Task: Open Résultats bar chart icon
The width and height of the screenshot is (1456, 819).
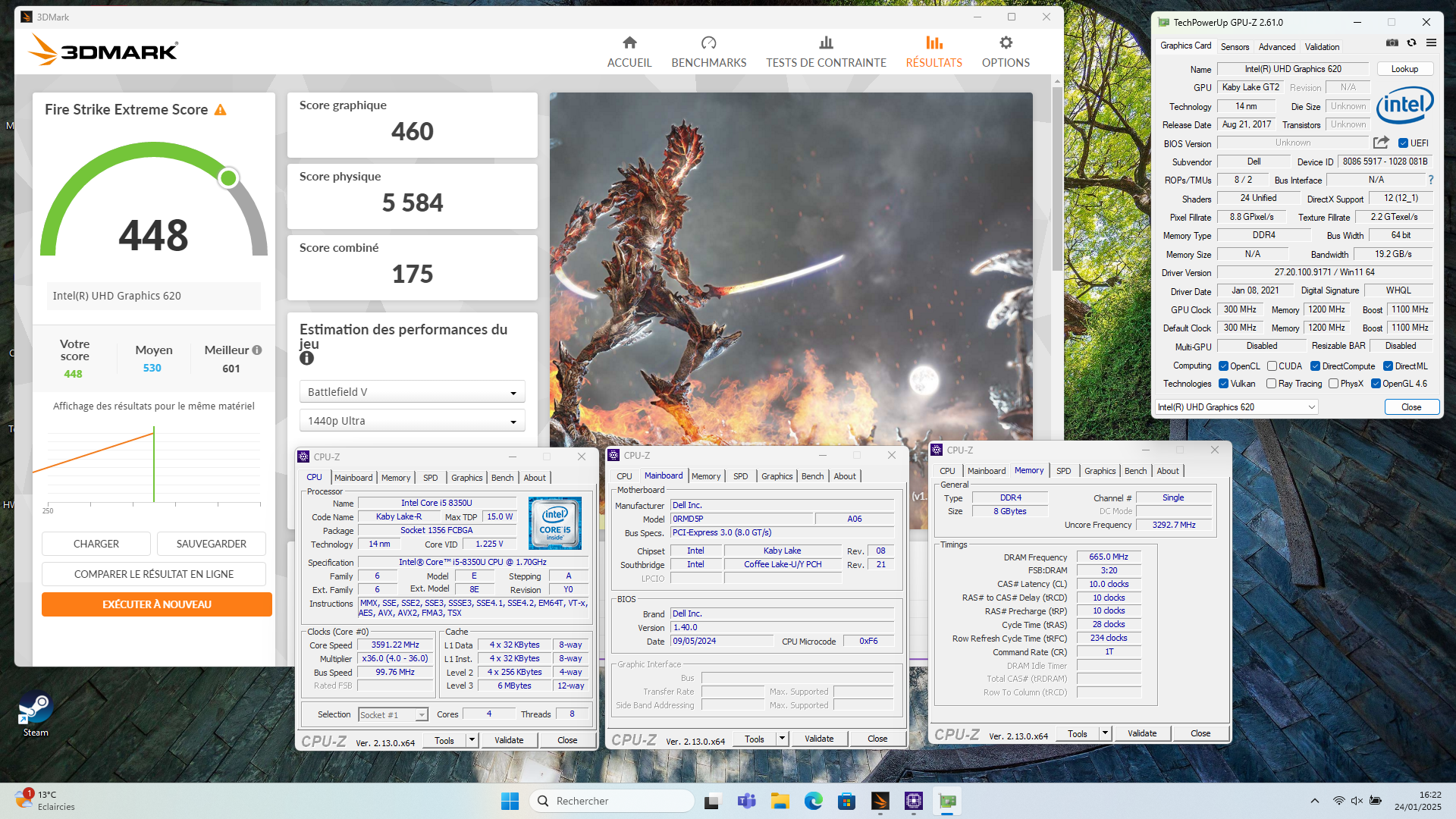Action: point(934,42)
